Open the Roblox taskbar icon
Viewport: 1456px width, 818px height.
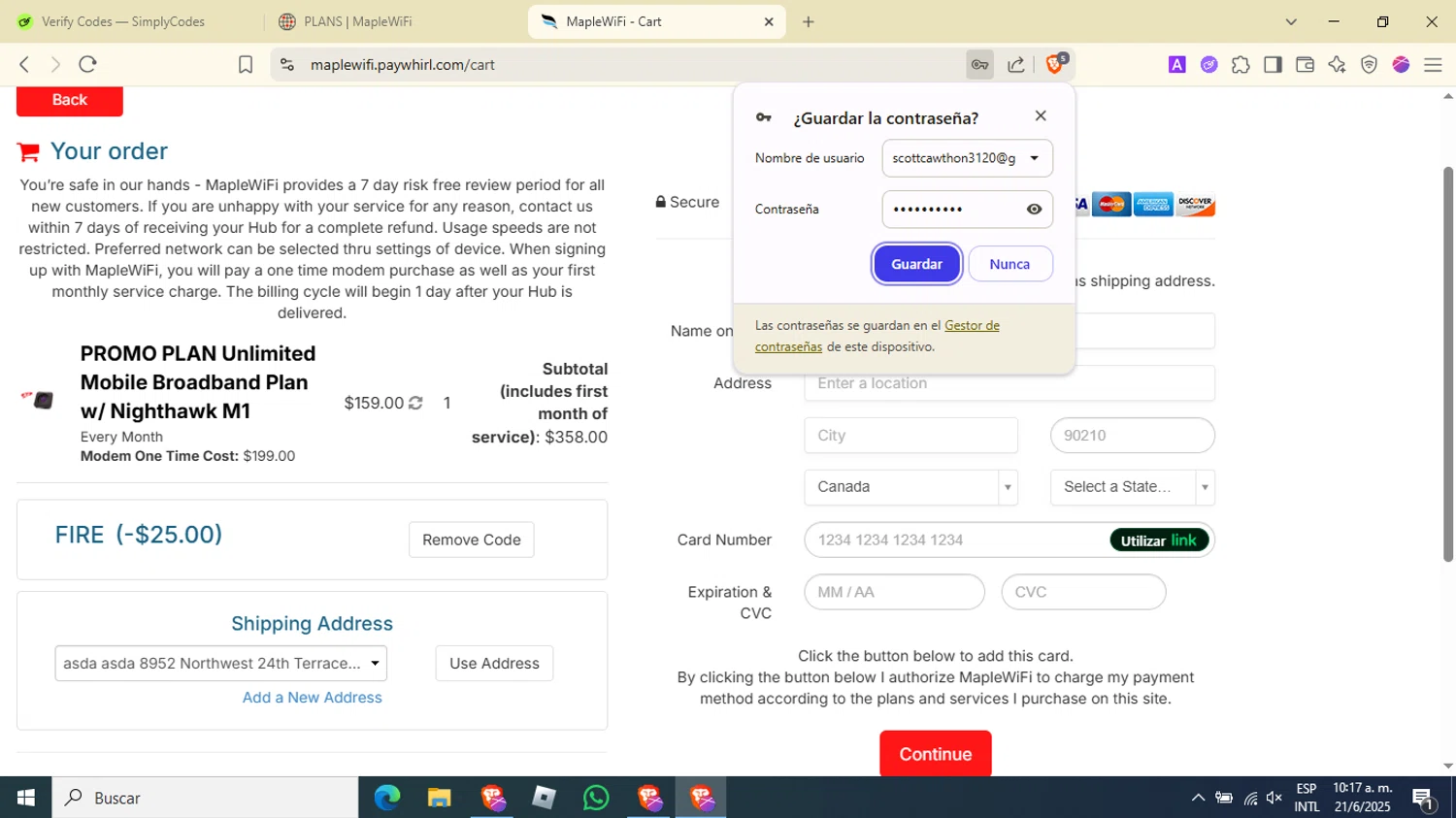[545, 798]
